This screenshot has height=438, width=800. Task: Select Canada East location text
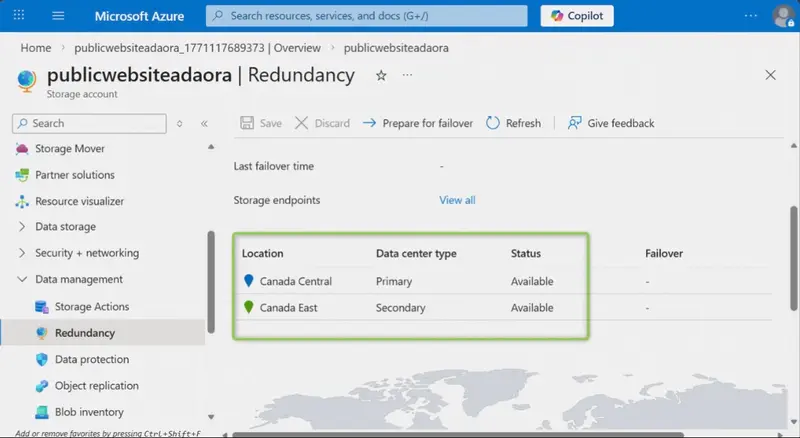pos(288,308)
